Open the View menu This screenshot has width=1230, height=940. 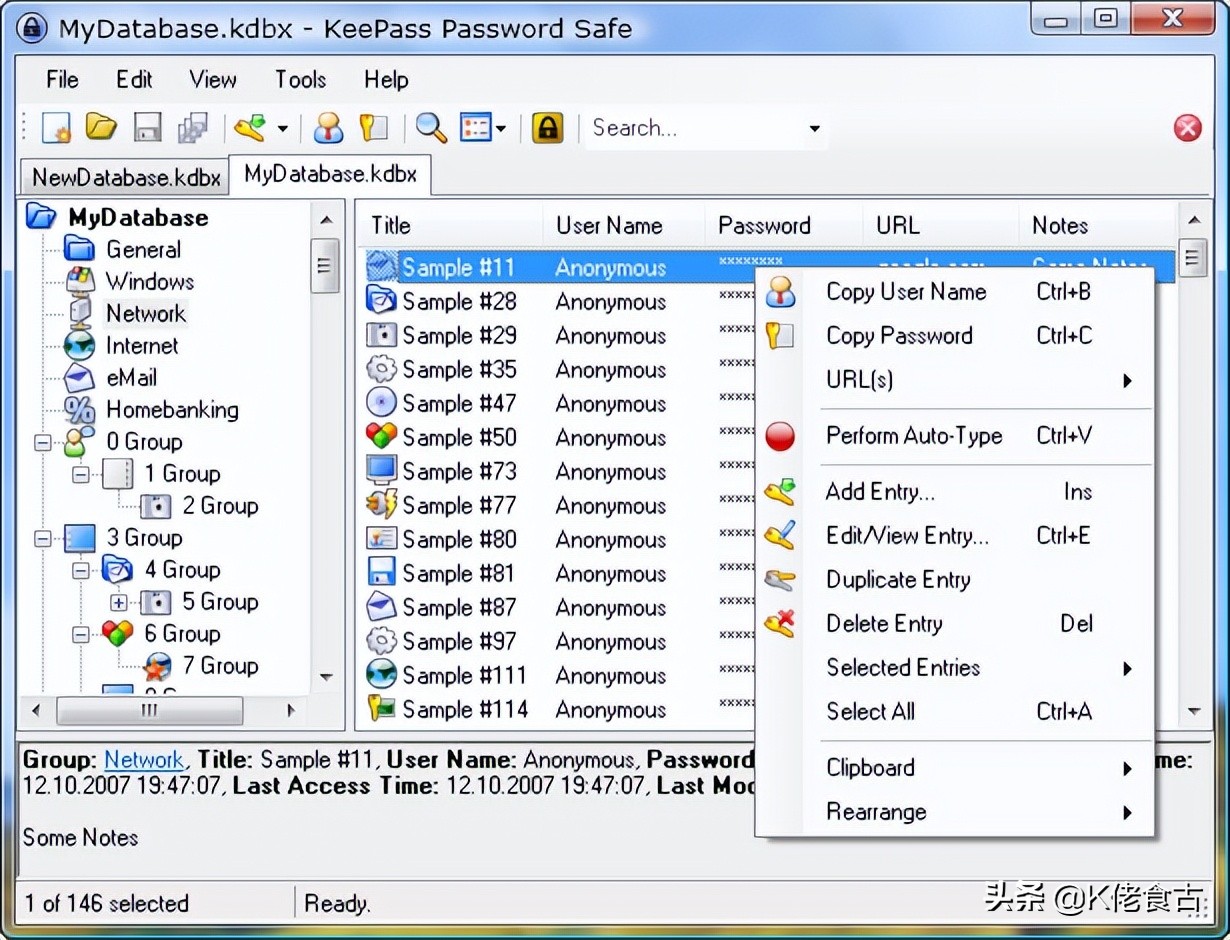(x=213, y=80)
